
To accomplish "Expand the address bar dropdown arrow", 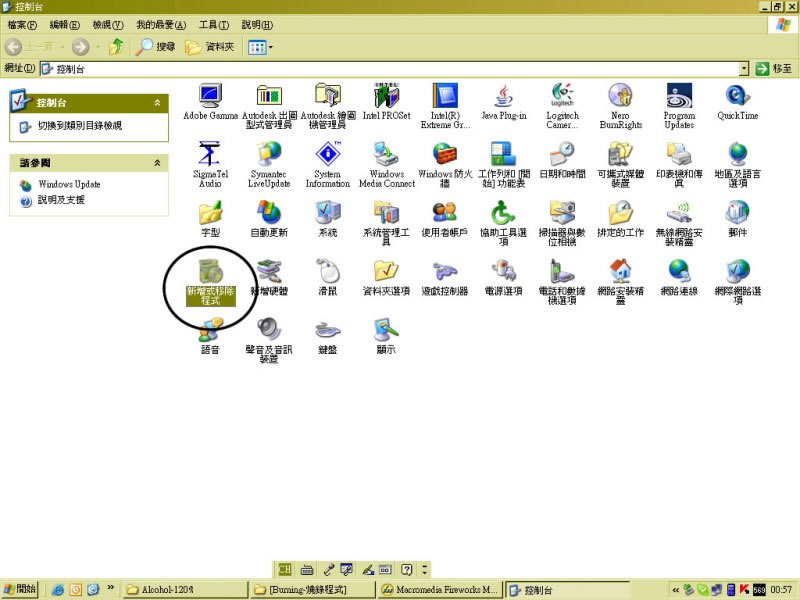I will coord(744,68).
